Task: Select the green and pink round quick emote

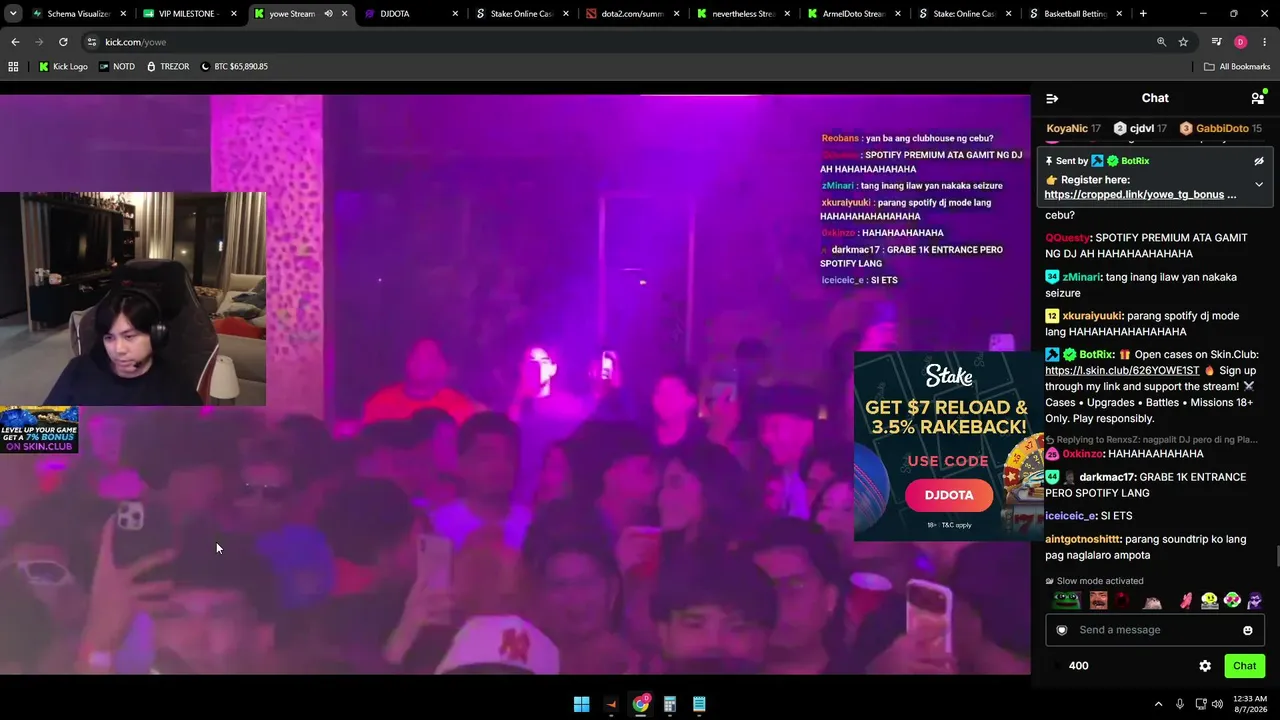Action: tap(1232, 601)
